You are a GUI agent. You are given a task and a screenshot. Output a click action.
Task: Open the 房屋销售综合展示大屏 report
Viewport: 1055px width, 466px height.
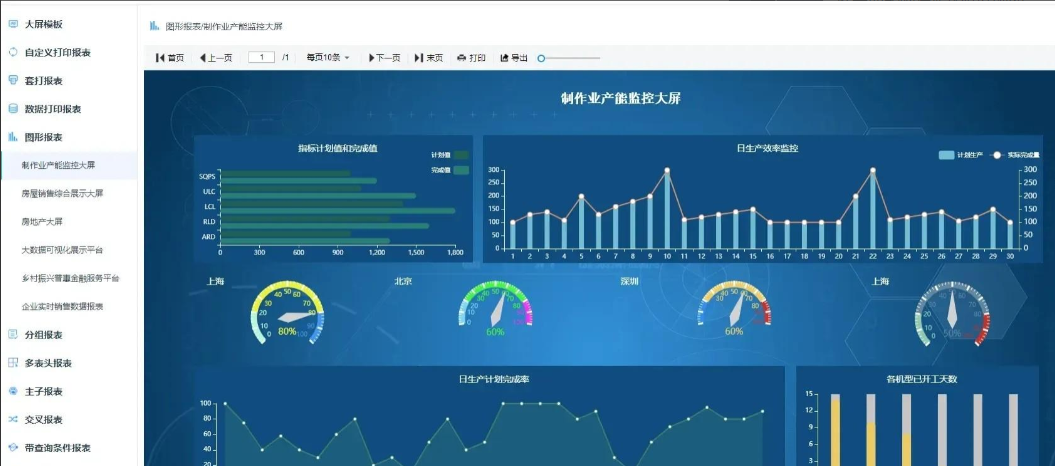pos(69,194)
